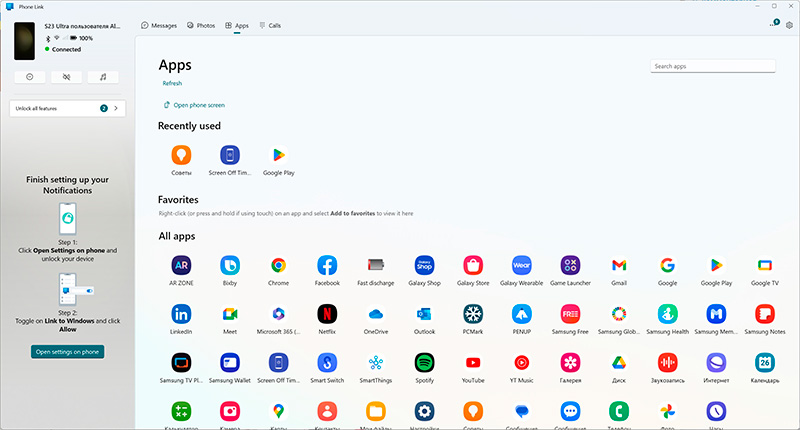Toggle the phone's silent mode button
This screenshot has width=800, height=430.
pyautogui.click(x=66, y=76)
